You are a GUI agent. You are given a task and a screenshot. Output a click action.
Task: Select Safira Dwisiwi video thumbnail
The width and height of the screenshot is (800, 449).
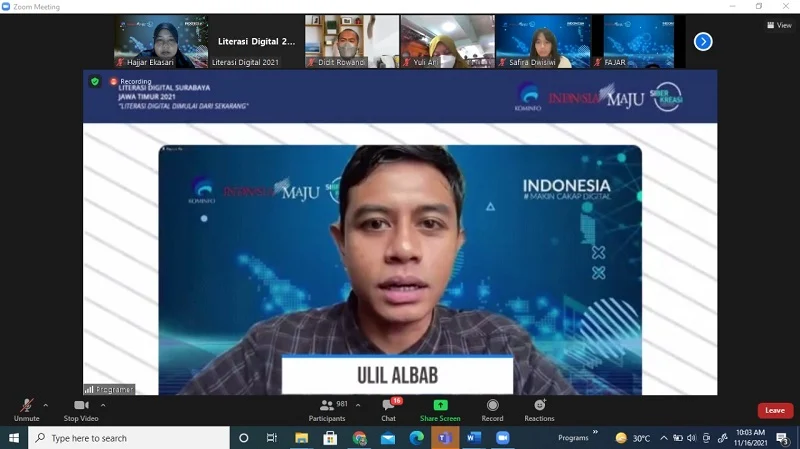(543, 41)
